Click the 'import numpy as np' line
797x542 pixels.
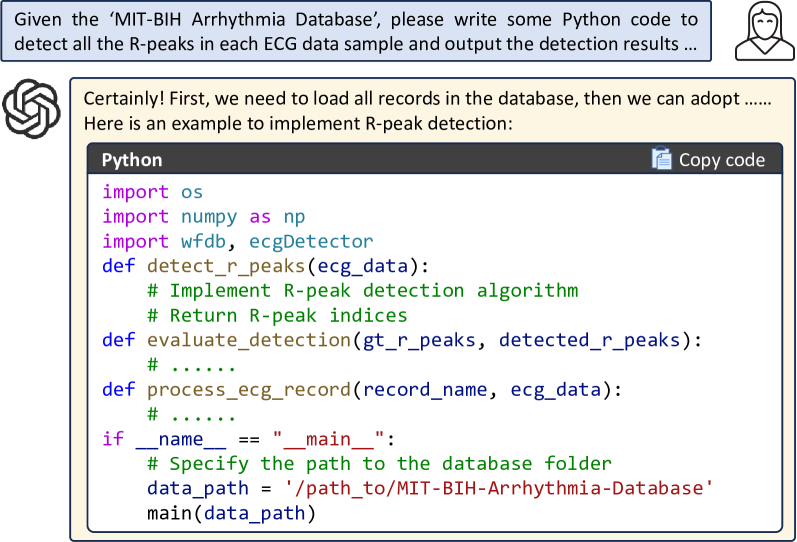click(204, 216)
